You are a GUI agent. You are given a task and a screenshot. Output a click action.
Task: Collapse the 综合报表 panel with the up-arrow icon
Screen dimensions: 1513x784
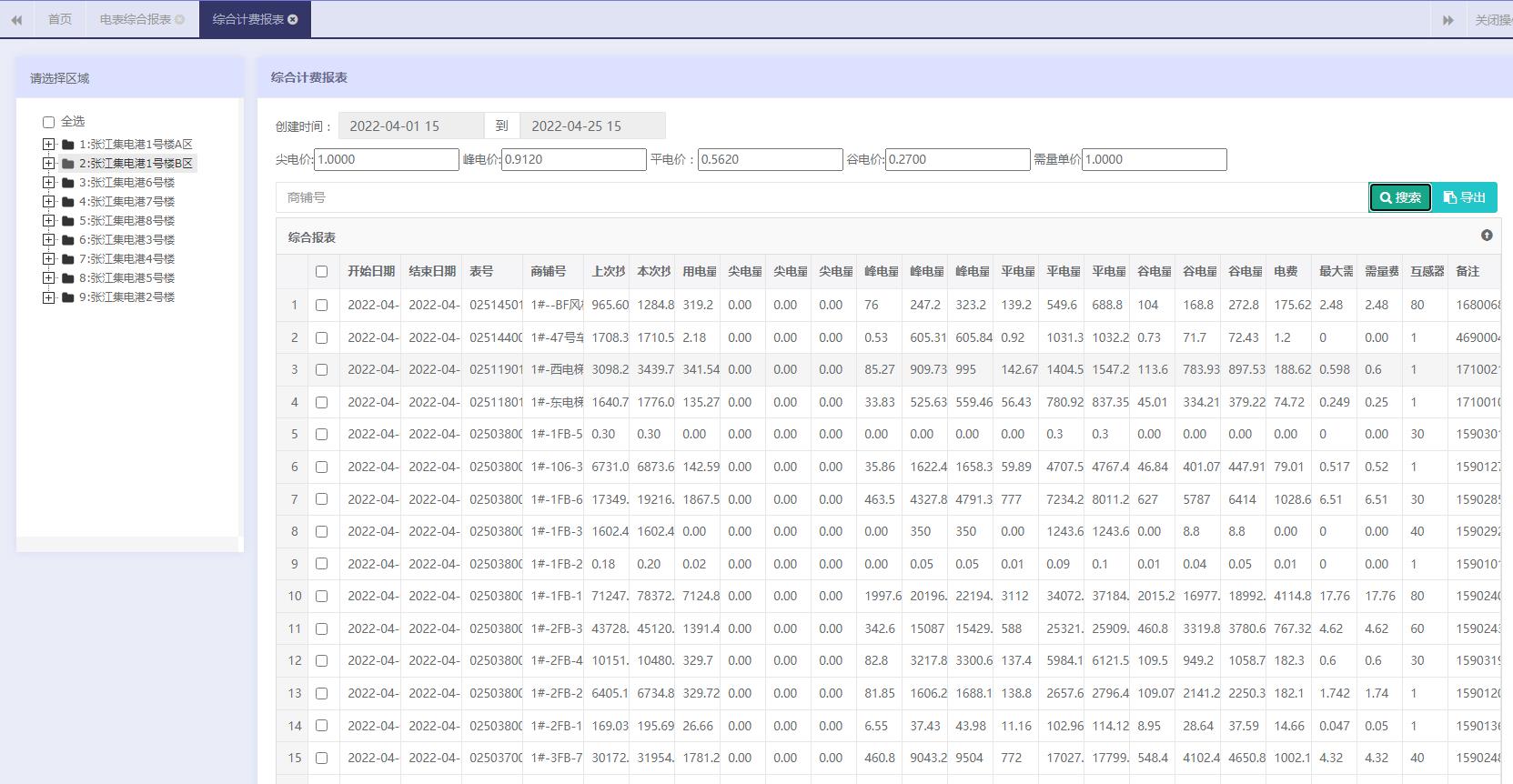pyautogui.click(x=1487, y=236)
